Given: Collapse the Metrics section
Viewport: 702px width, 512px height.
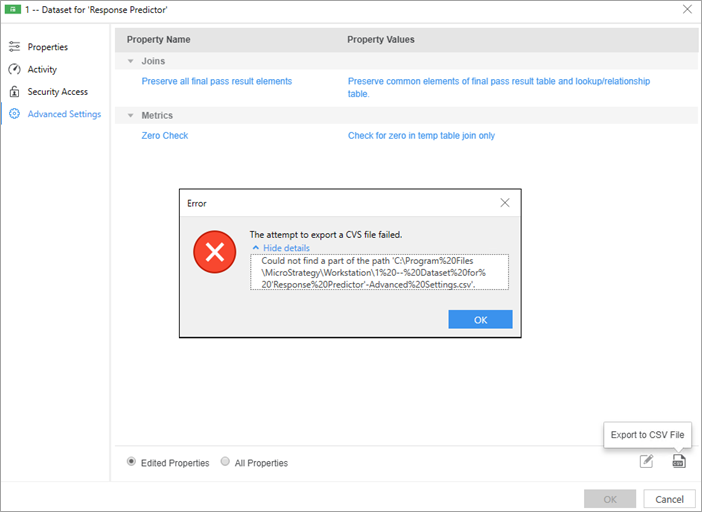Looking at the screenshot, I should [x=131, y=115].
